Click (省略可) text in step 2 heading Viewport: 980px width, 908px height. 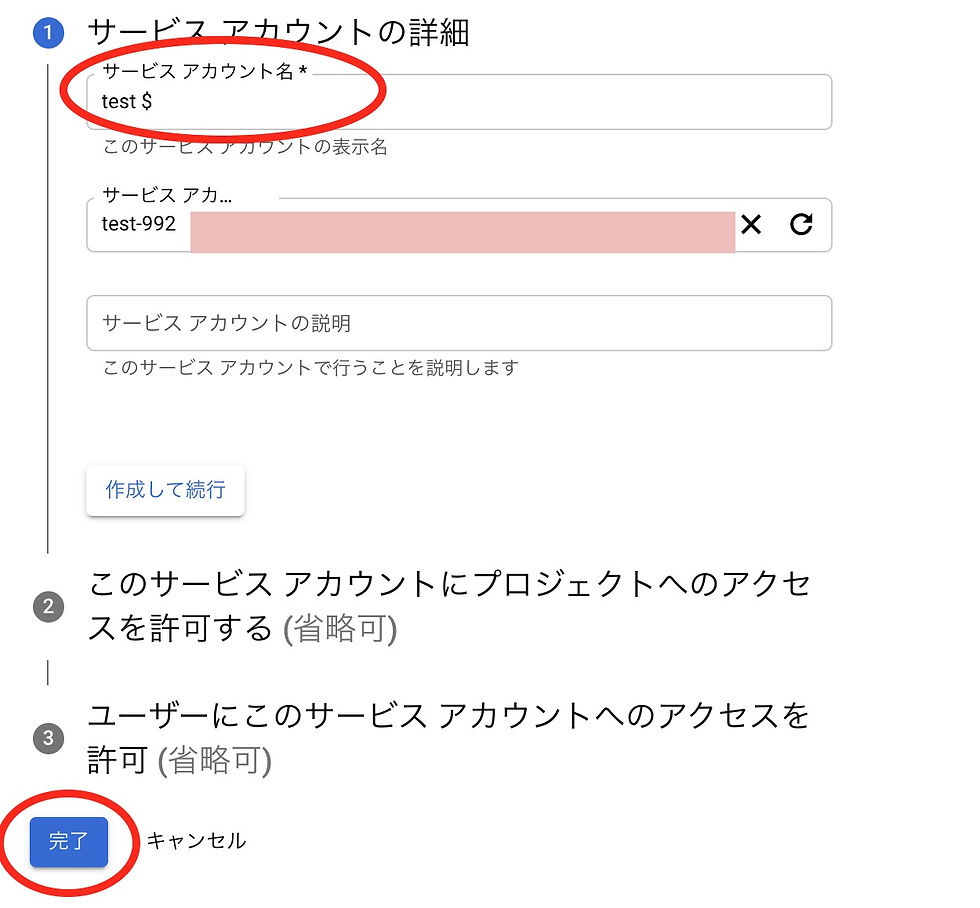coord(340,629)
